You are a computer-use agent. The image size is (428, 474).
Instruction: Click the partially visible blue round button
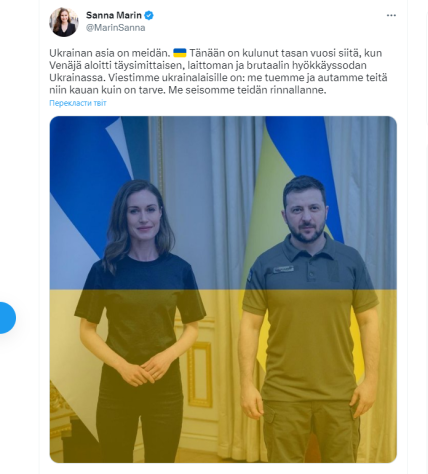pos(7,318)
